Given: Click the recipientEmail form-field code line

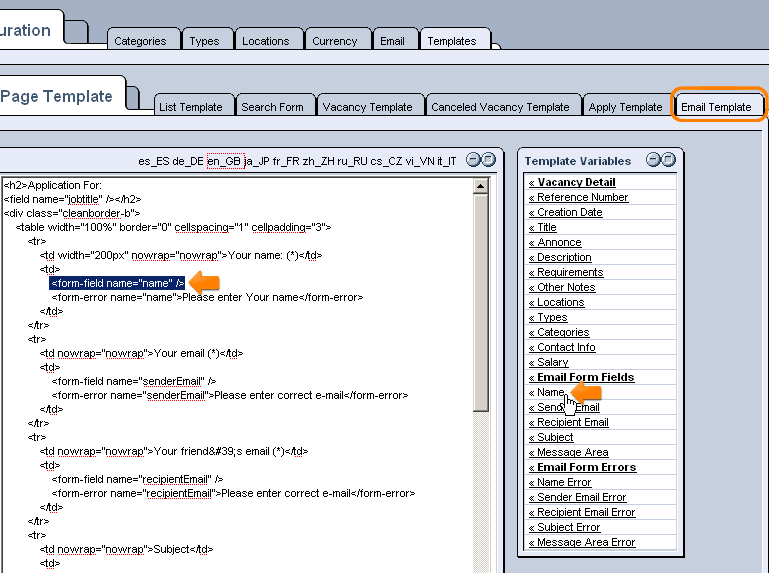Looking at the screenshot, I should pyautogui.click(x=137, y=479).
